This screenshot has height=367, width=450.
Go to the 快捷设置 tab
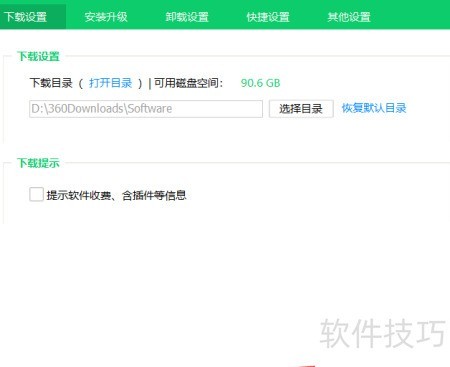click(268, 17)
